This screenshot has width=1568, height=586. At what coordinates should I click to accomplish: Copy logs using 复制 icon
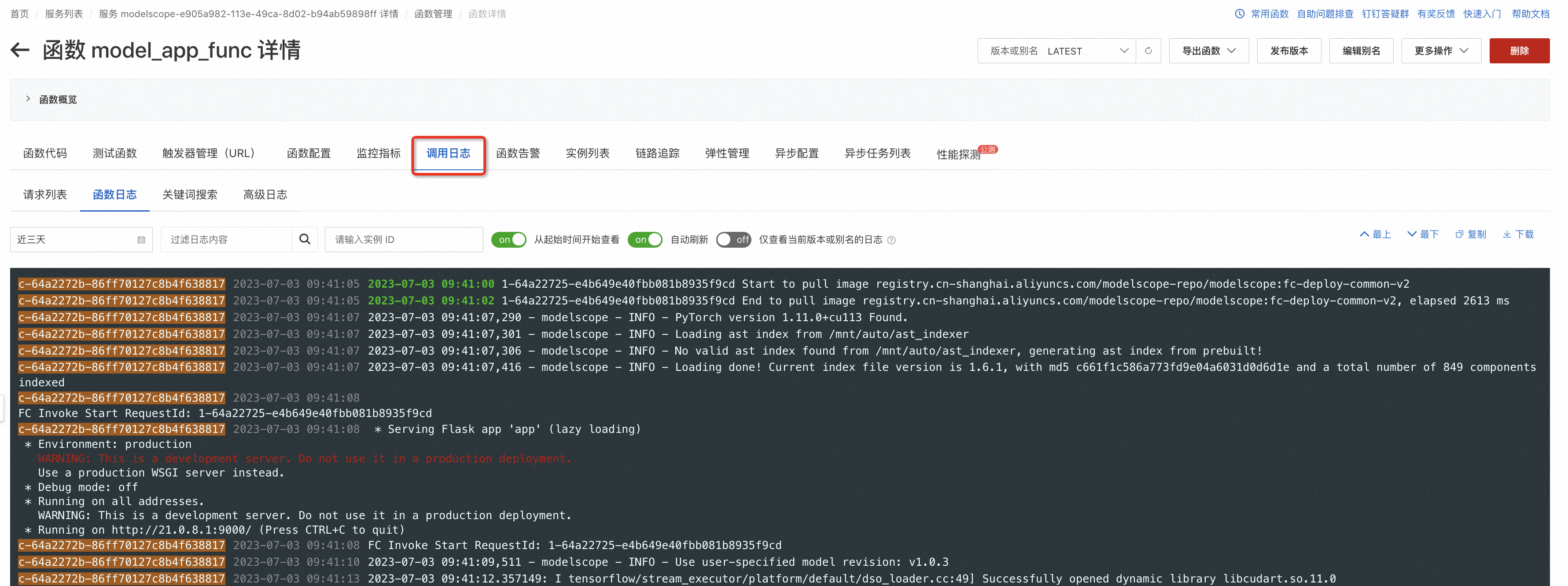(x=1470, y=234)
